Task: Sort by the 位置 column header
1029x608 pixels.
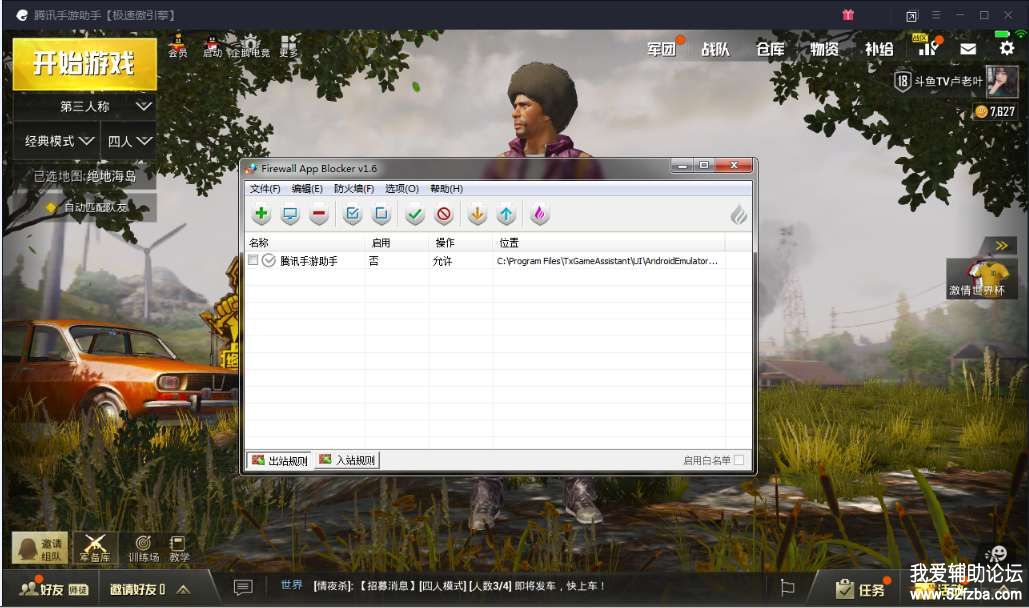Action: pyautogui.click(x=609, y=243)
